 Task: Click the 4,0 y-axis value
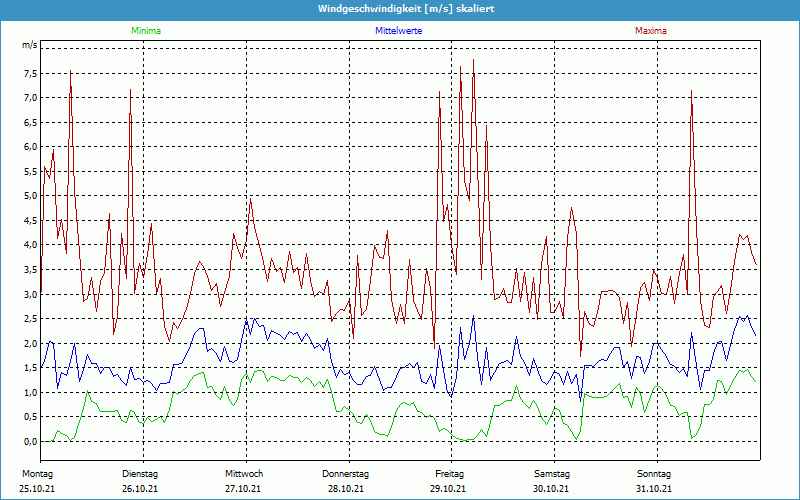[31, 245]
